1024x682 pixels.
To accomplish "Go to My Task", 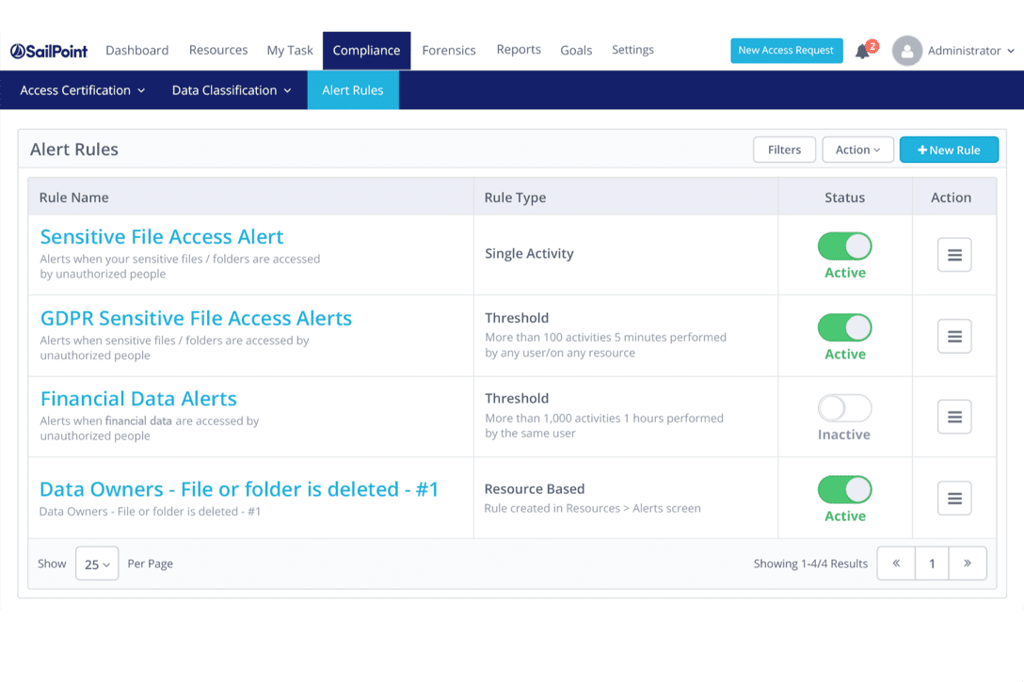I will pos(290,50).
